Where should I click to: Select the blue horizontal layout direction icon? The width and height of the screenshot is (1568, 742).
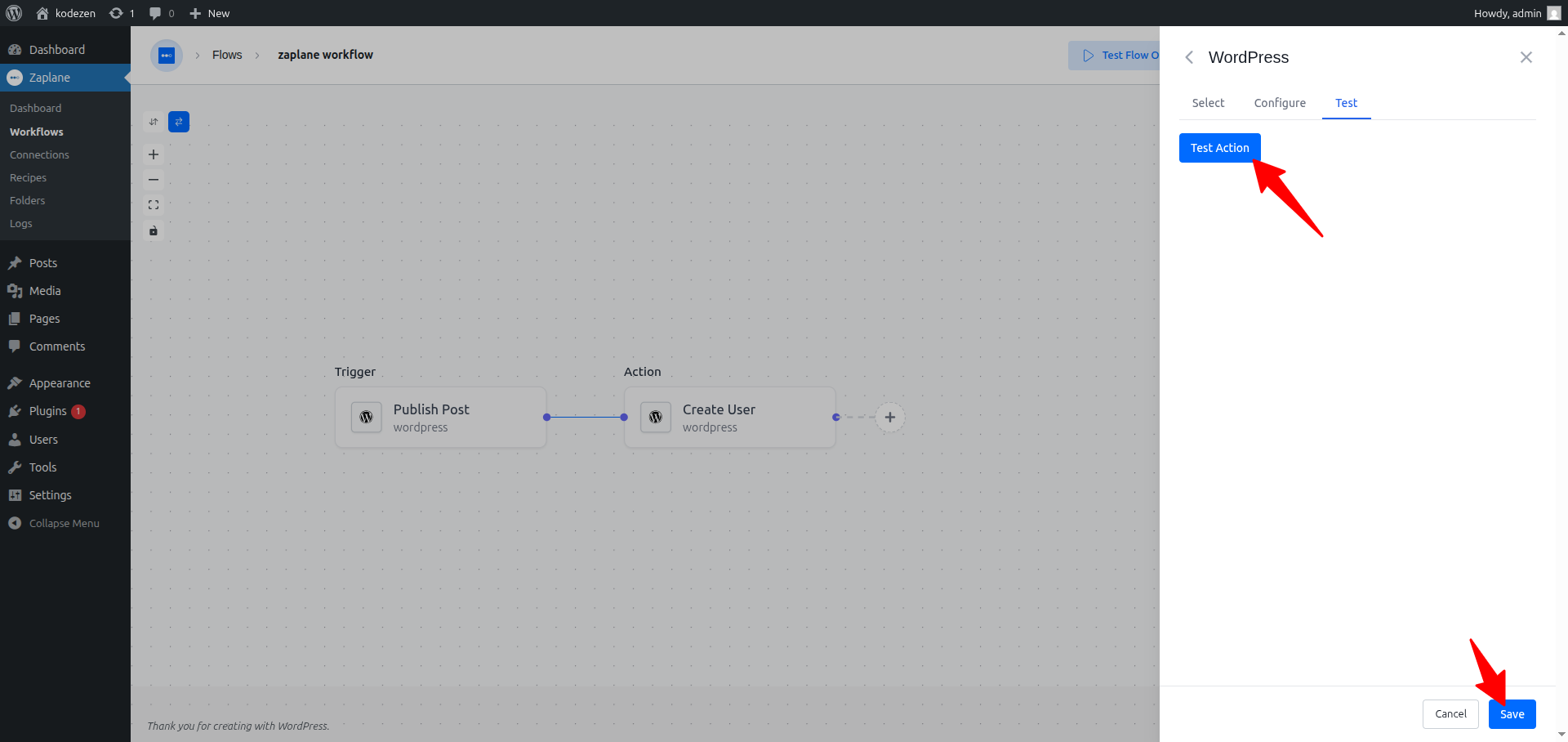179,122
